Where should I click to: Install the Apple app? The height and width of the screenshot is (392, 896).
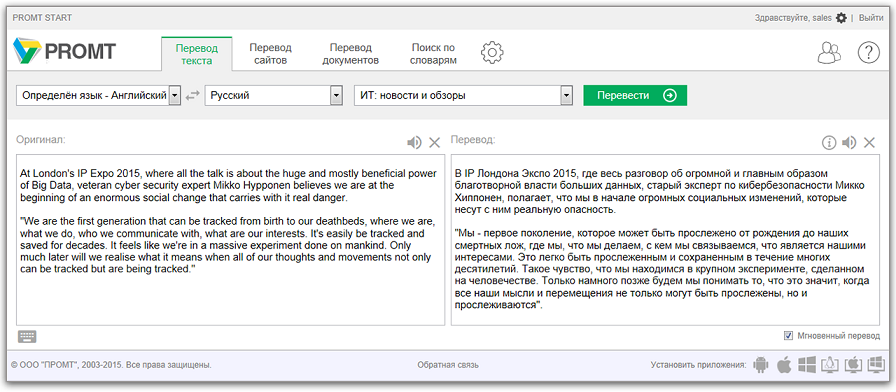[784, 365]
